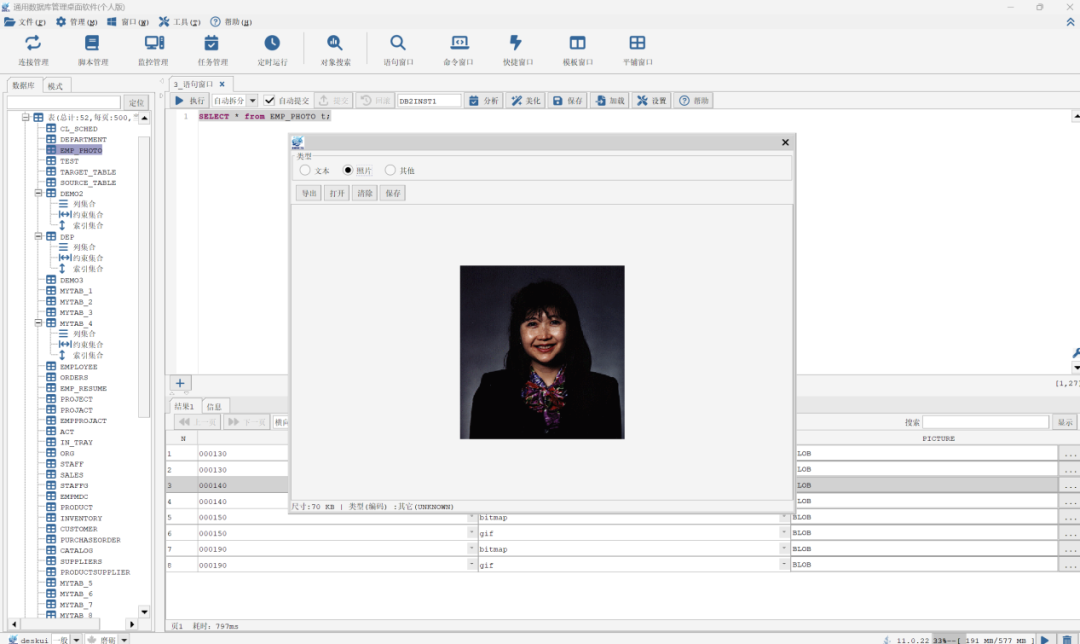Click the 美化 beautify SQL button
The image size is (1080, 644).
point(526,101)
